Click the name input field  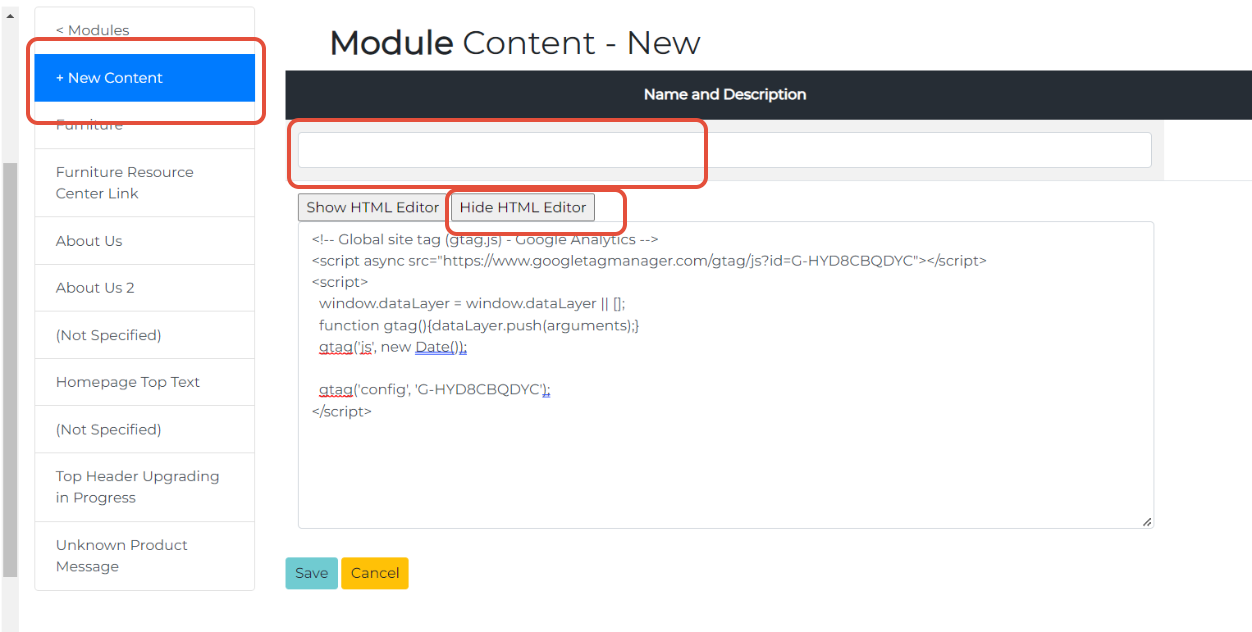(x=725, y=150)
